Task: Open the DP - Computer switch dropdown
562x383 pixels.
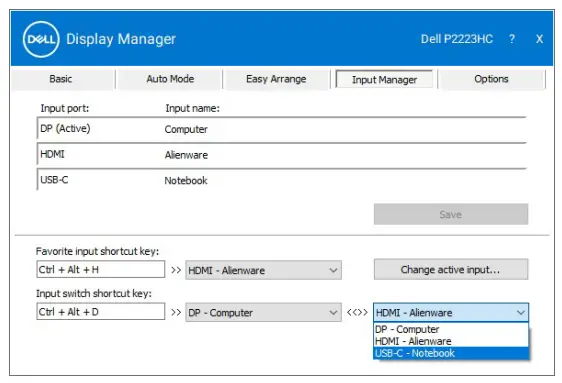Action: coord(263,312)
